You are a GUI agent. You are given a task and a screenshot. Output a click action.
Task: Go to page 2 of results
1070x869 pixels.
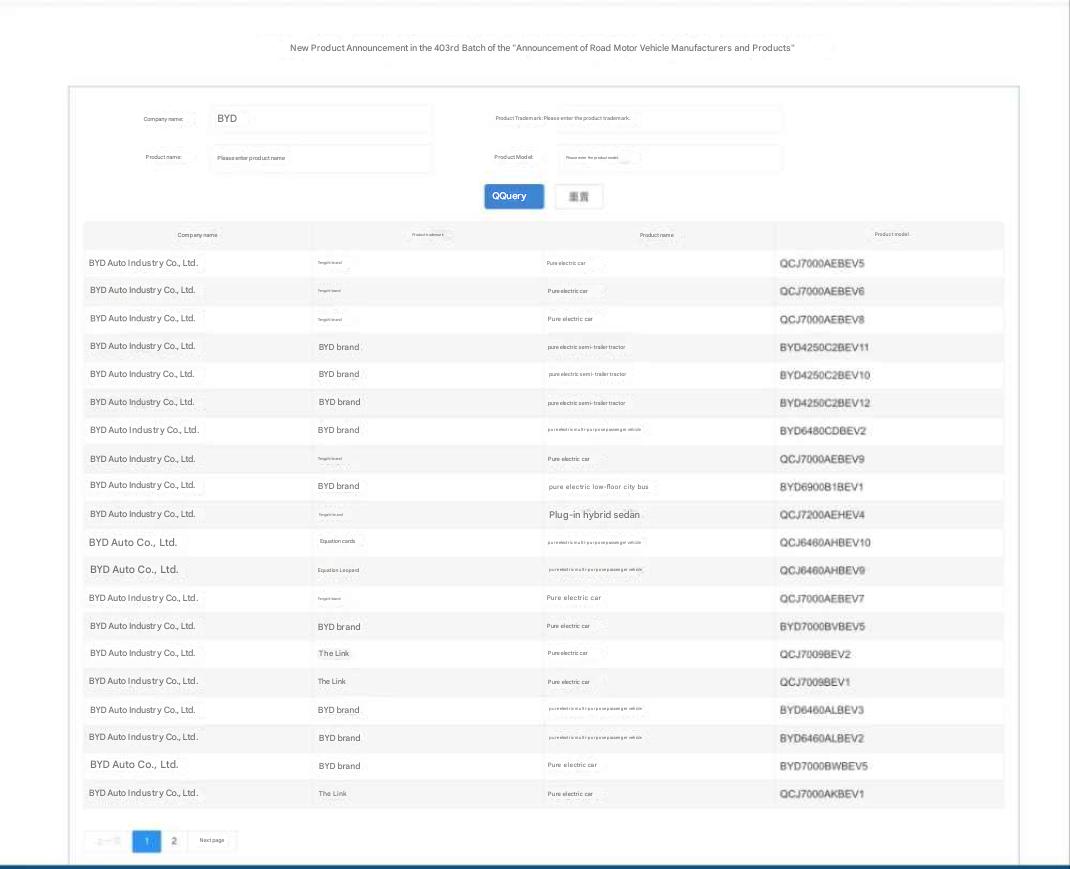174,841
